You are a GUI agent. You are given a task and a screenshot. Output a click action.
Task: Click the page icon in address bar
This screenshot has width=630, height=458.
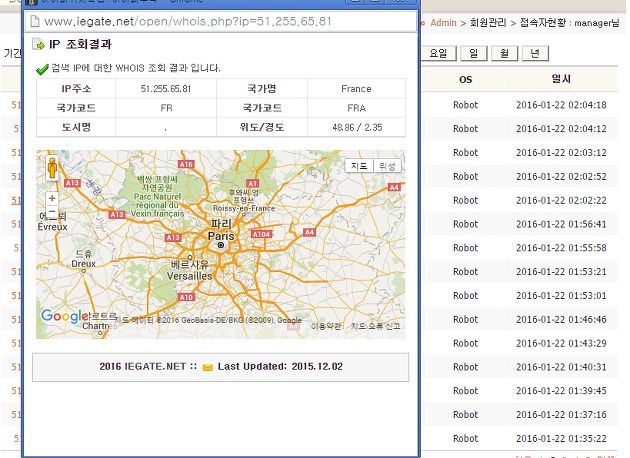click(x=35, y=21)
